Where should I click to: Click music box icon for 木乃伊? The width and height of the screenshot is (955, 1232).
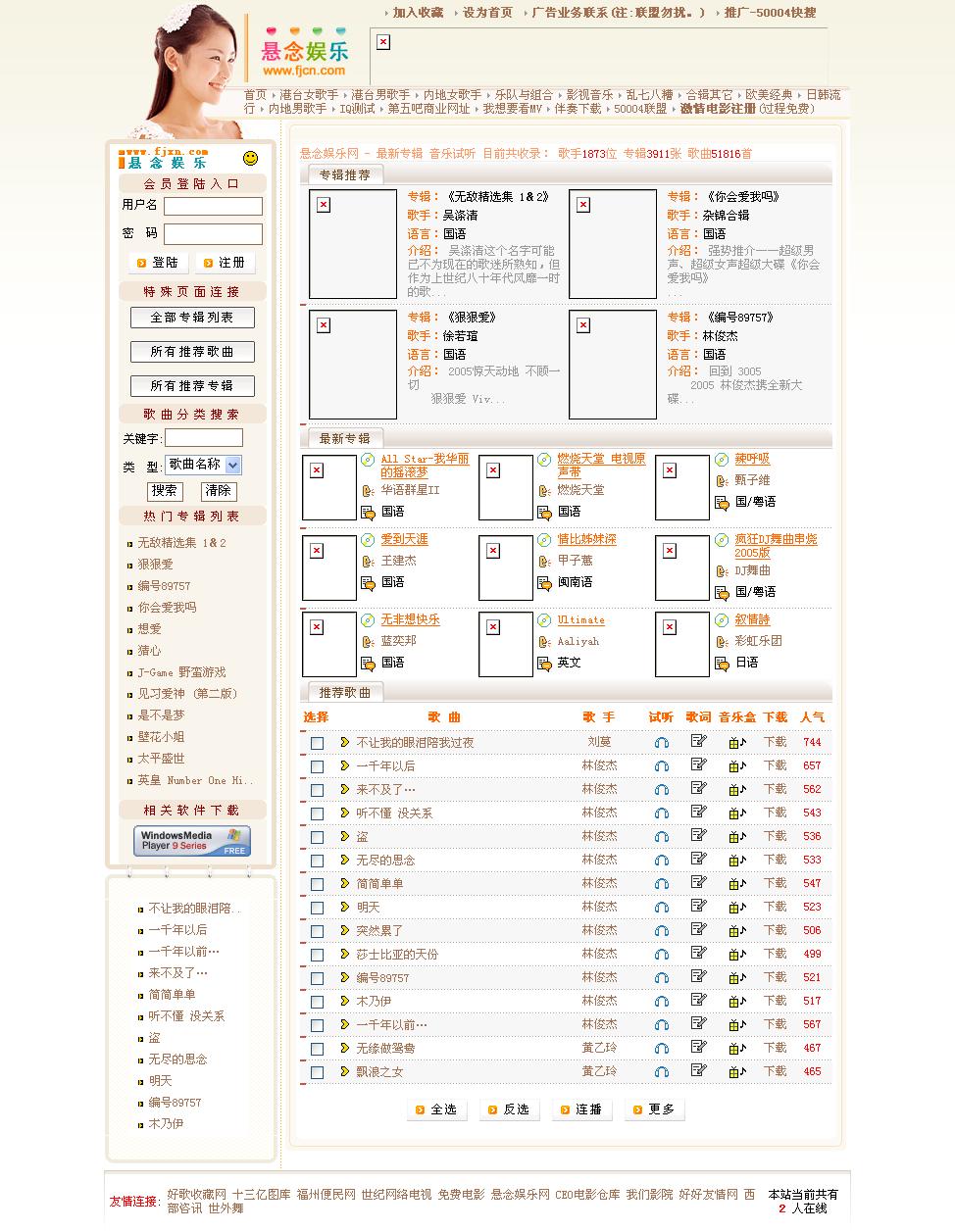pos(737,1002)
